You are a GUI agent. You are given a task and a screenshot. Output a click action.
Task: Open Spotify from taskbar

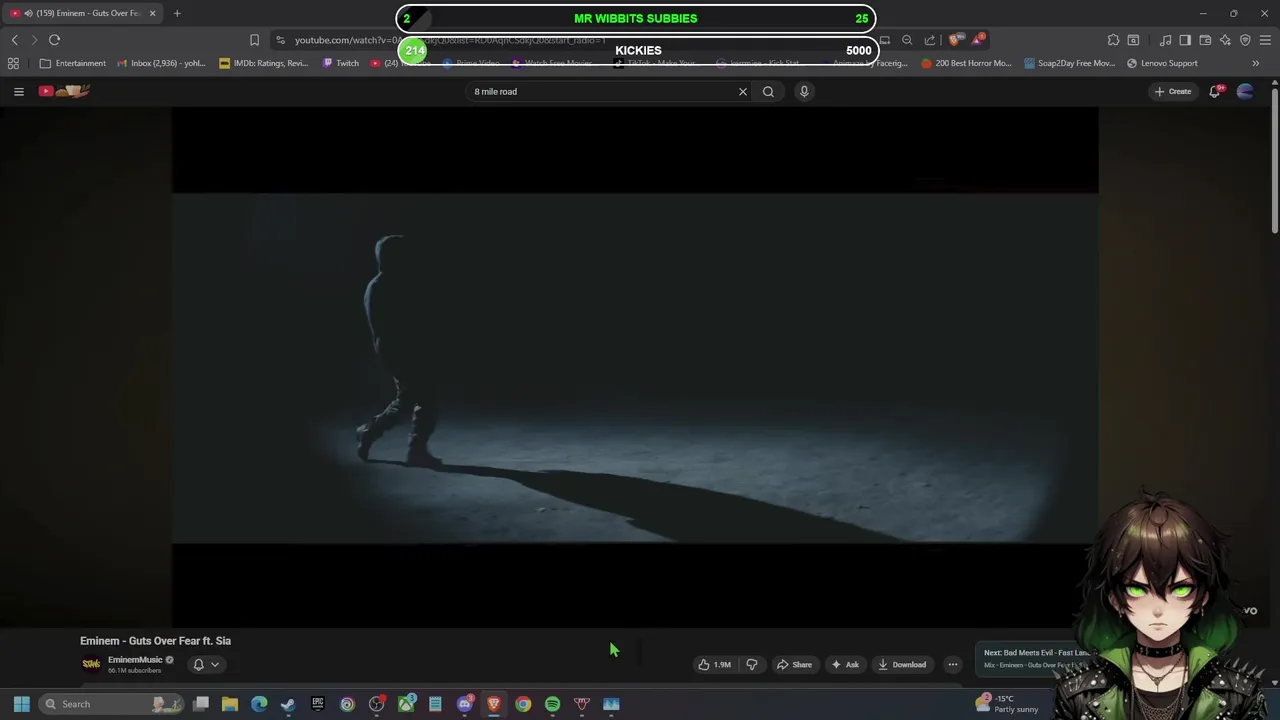[552, 704]
